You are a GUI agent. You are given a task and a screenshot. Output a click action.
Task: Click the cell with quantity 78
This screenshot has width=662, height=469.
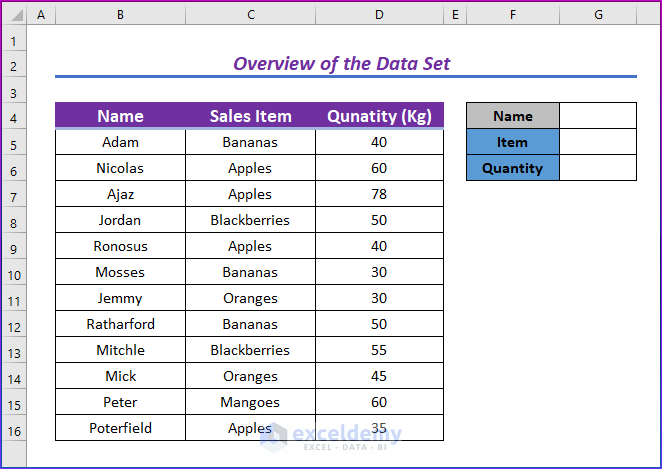[x=379, y=194]
